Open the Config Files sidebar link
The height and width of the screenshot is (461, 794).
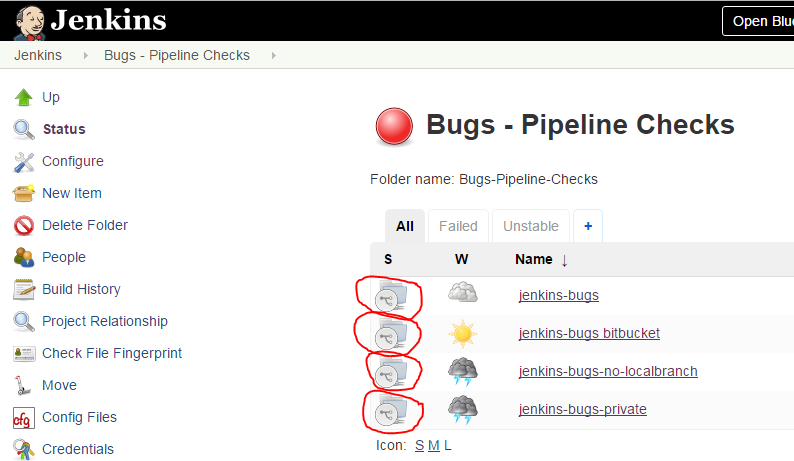80,417
